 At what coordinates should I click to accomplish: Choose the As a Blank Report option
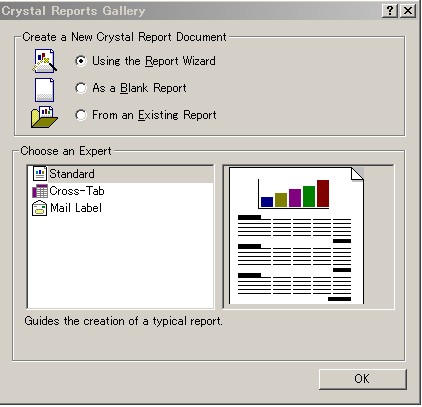coord(81,88)
